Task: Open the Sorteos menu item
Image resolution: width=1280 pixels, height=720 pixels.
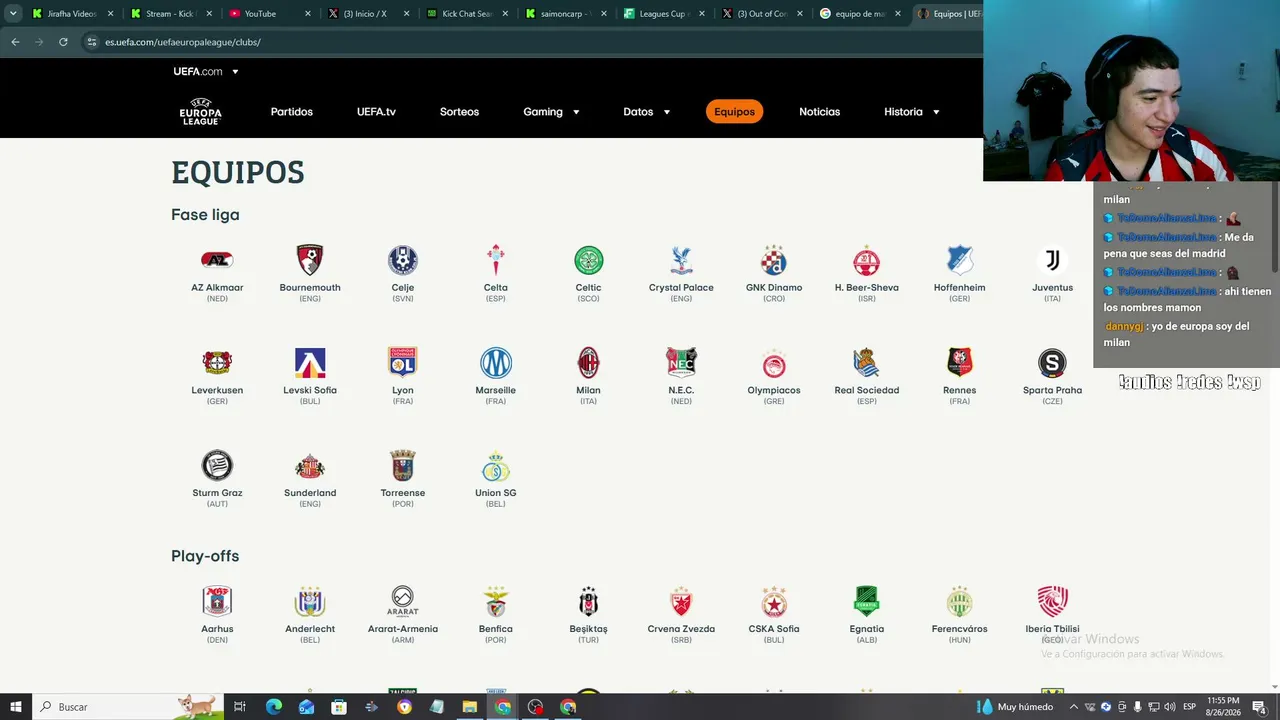Action: click(459, 112)
